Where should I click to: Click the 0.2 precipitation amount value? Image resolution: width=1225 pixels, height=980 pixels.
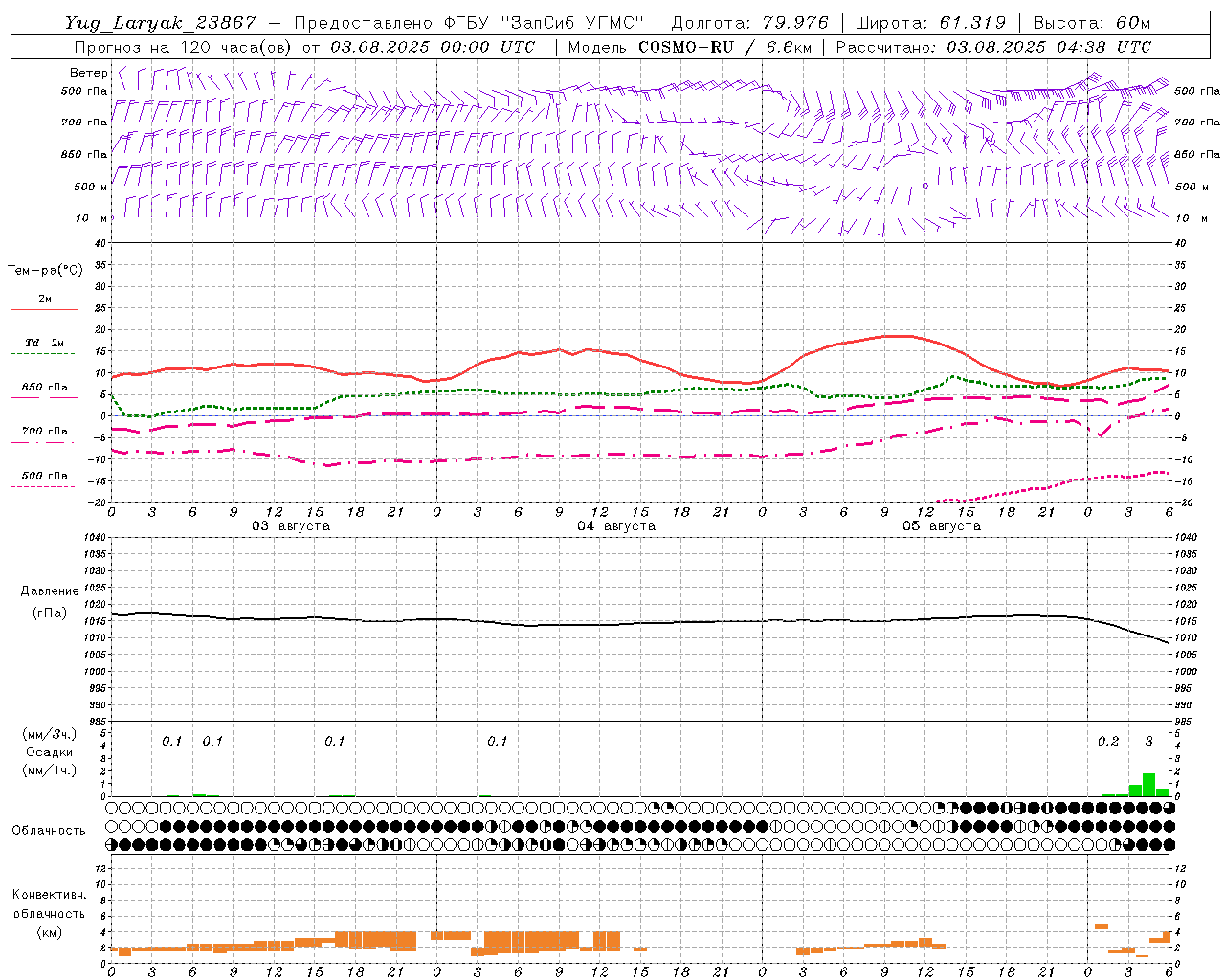1108,742
